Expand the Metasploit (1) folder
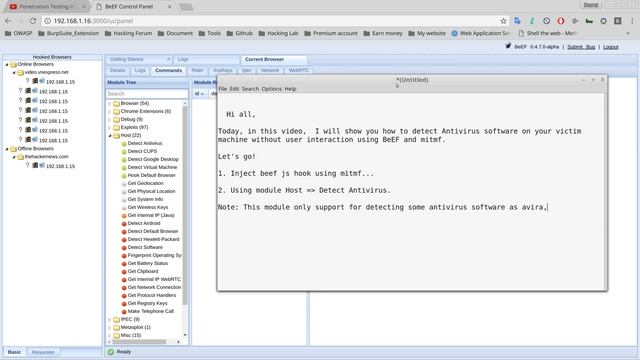640x360 pixels. [109, 327]
